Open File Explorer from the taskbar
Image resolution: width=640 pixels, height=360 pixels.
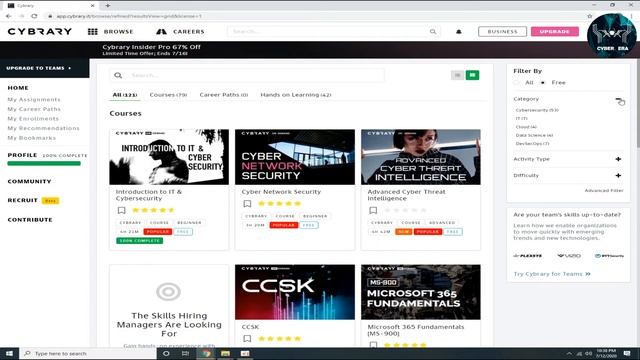tap(225, 353)
